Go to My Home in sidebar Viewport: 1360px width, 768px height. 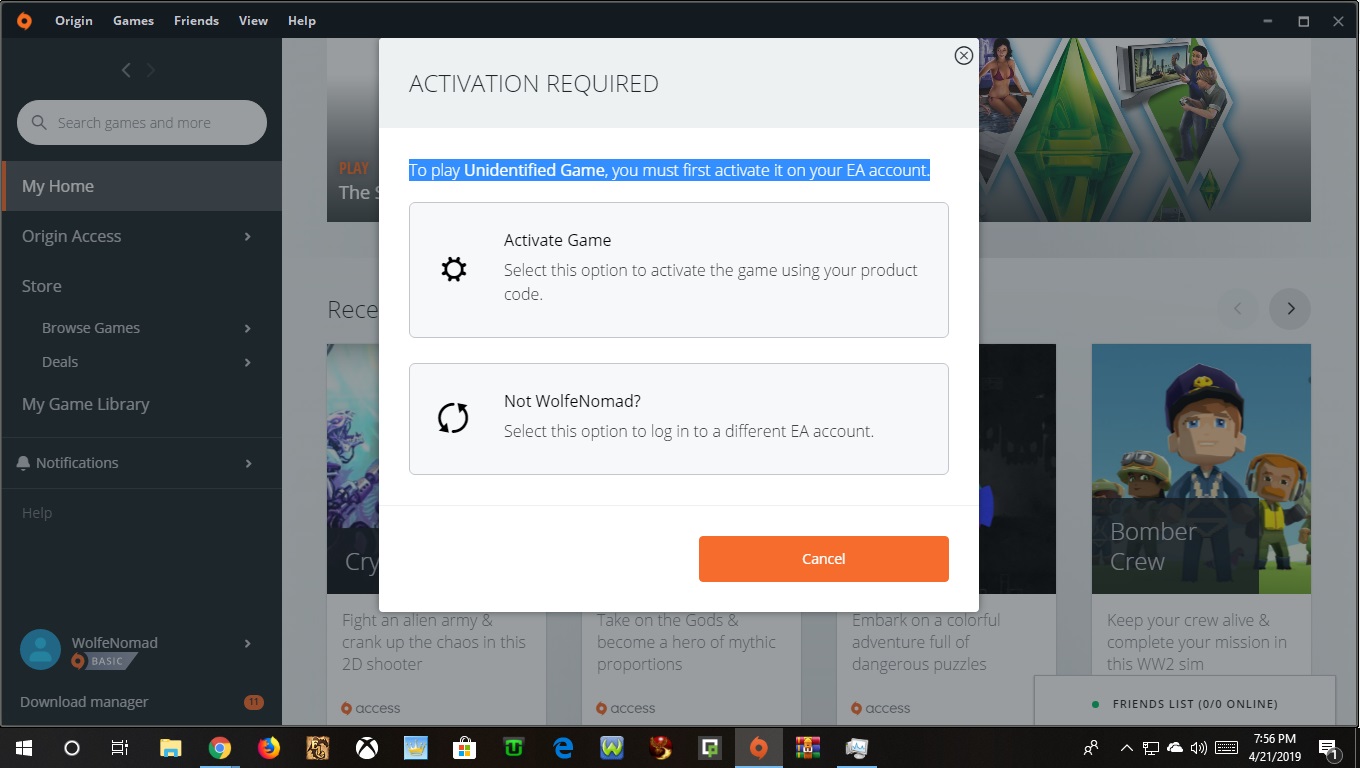pyautogui.click(x=142, y=186)
